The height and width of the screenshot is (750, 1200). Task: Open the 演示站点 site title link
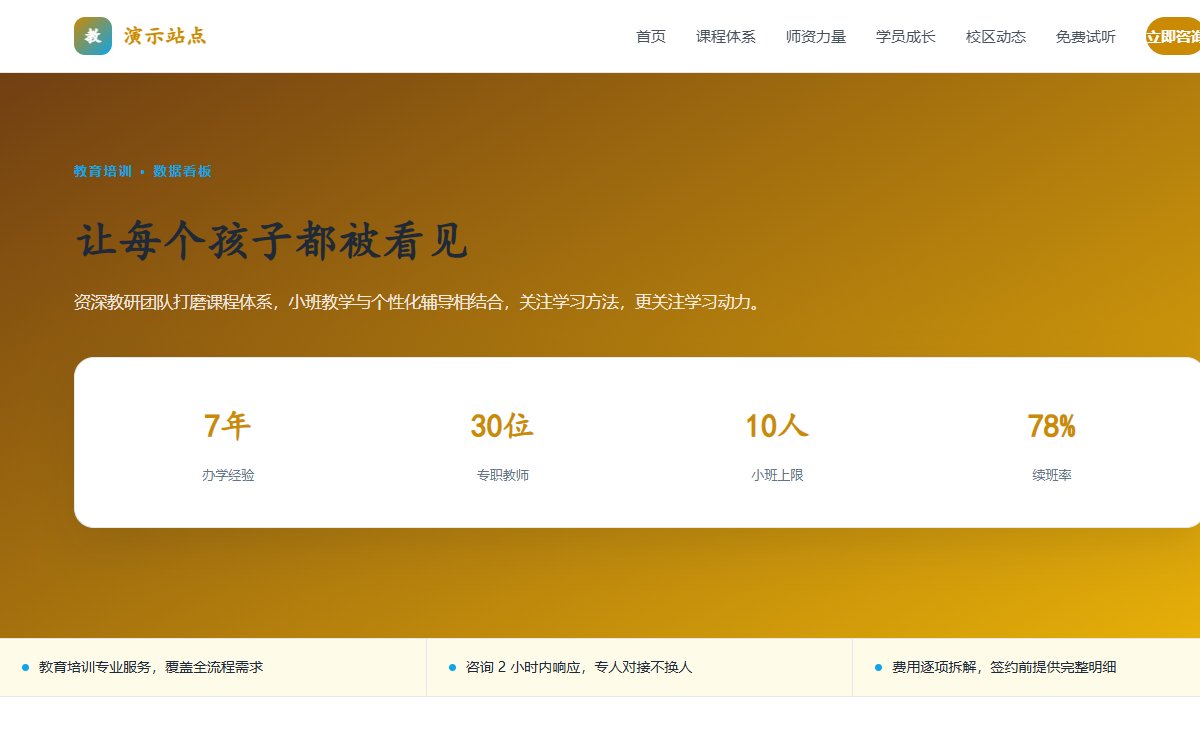coord(165,36)
